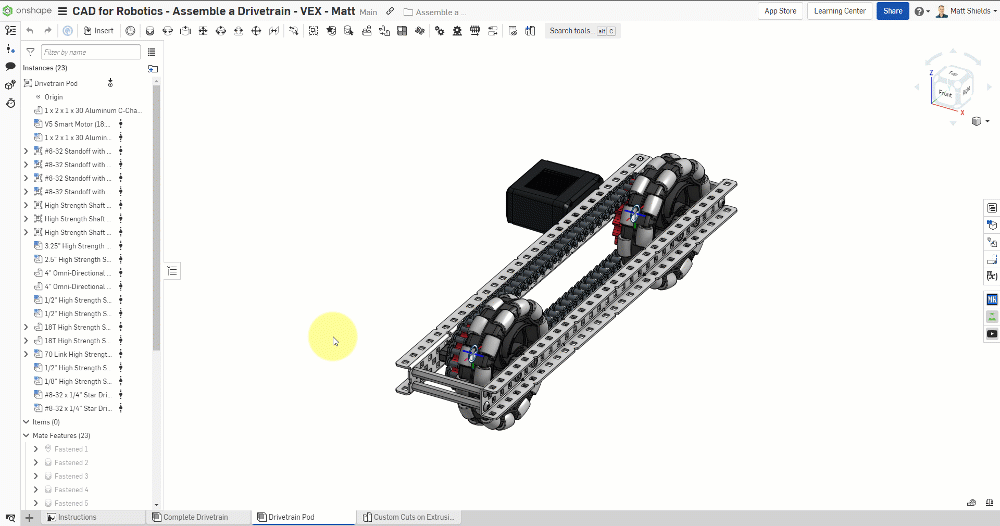
Task: Select the Revolute mate tool icon
Action: click(168, 31)
